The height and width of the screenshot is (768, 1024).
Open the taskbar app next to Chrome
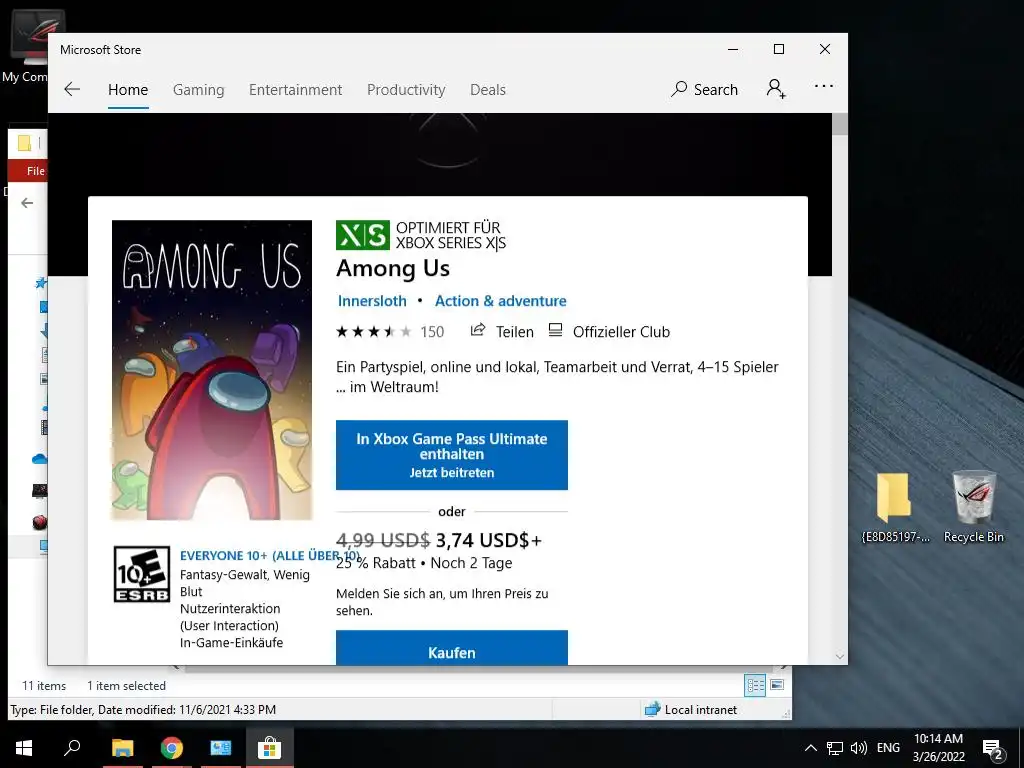(220, 748)
